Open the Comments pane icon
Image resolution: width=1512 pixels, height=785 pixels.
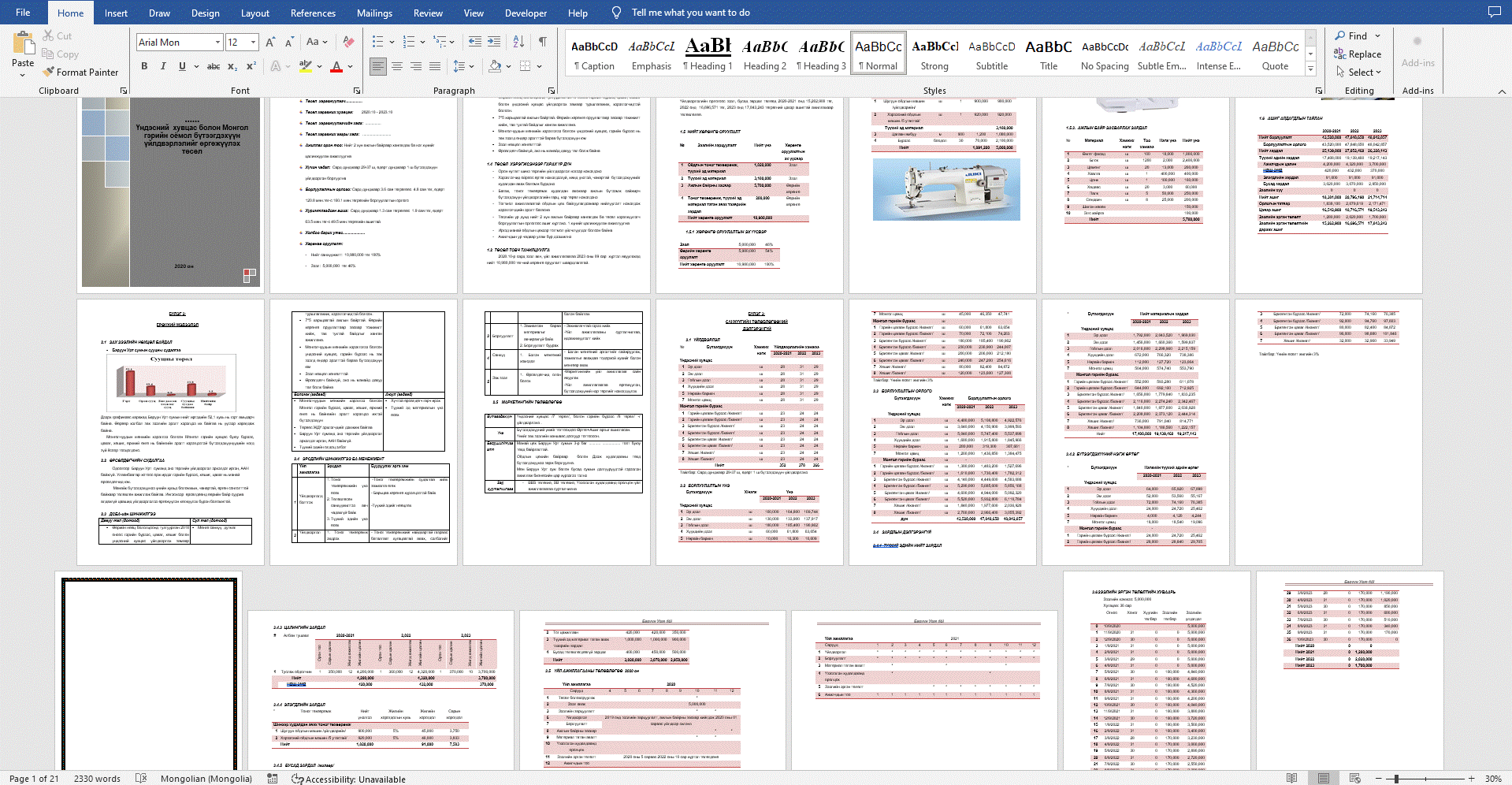(x=1494, y=12)
